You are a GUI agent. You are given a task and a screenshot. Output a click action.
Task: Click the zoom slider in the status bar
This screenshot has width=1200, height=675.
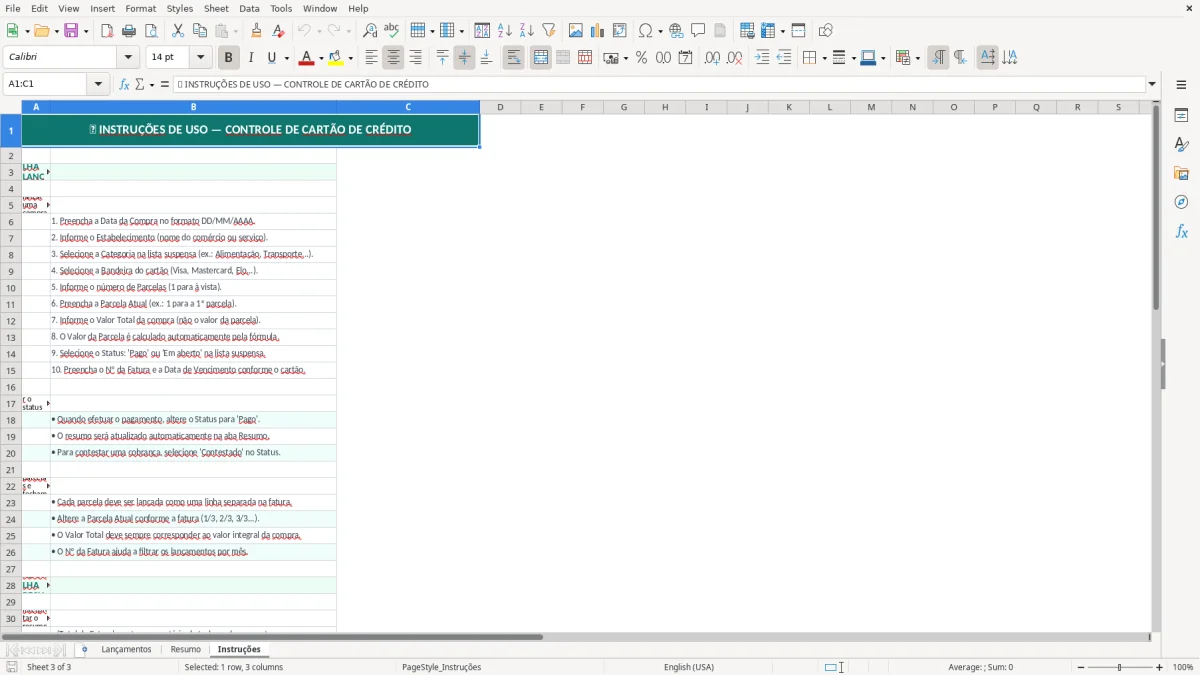[x=1119, y=667]
